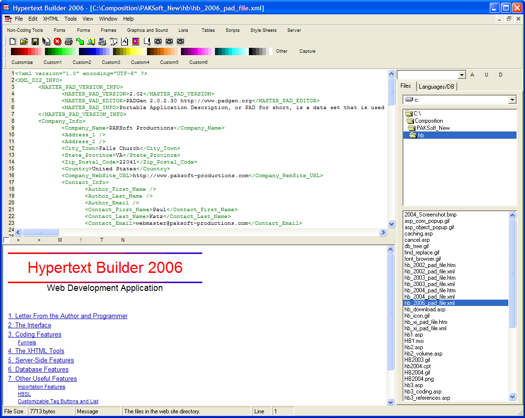Screen dimensions: 525x418
Task: Click the Custom1 button
Action: click(53, 62)
